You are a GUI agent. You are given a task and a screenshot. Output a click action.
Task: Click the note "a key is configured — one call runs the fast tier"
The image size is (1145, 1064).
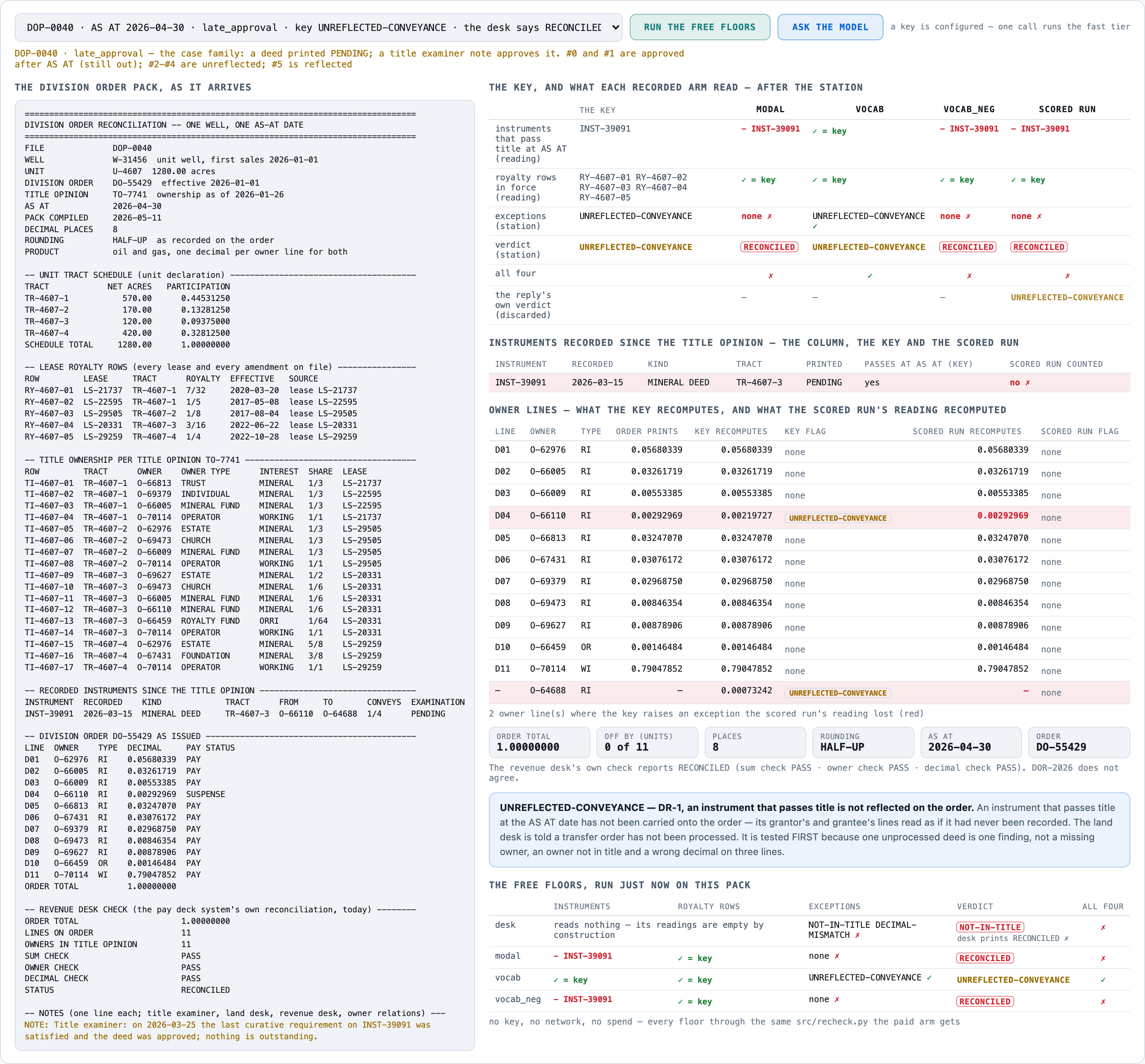pos(1010,26)
